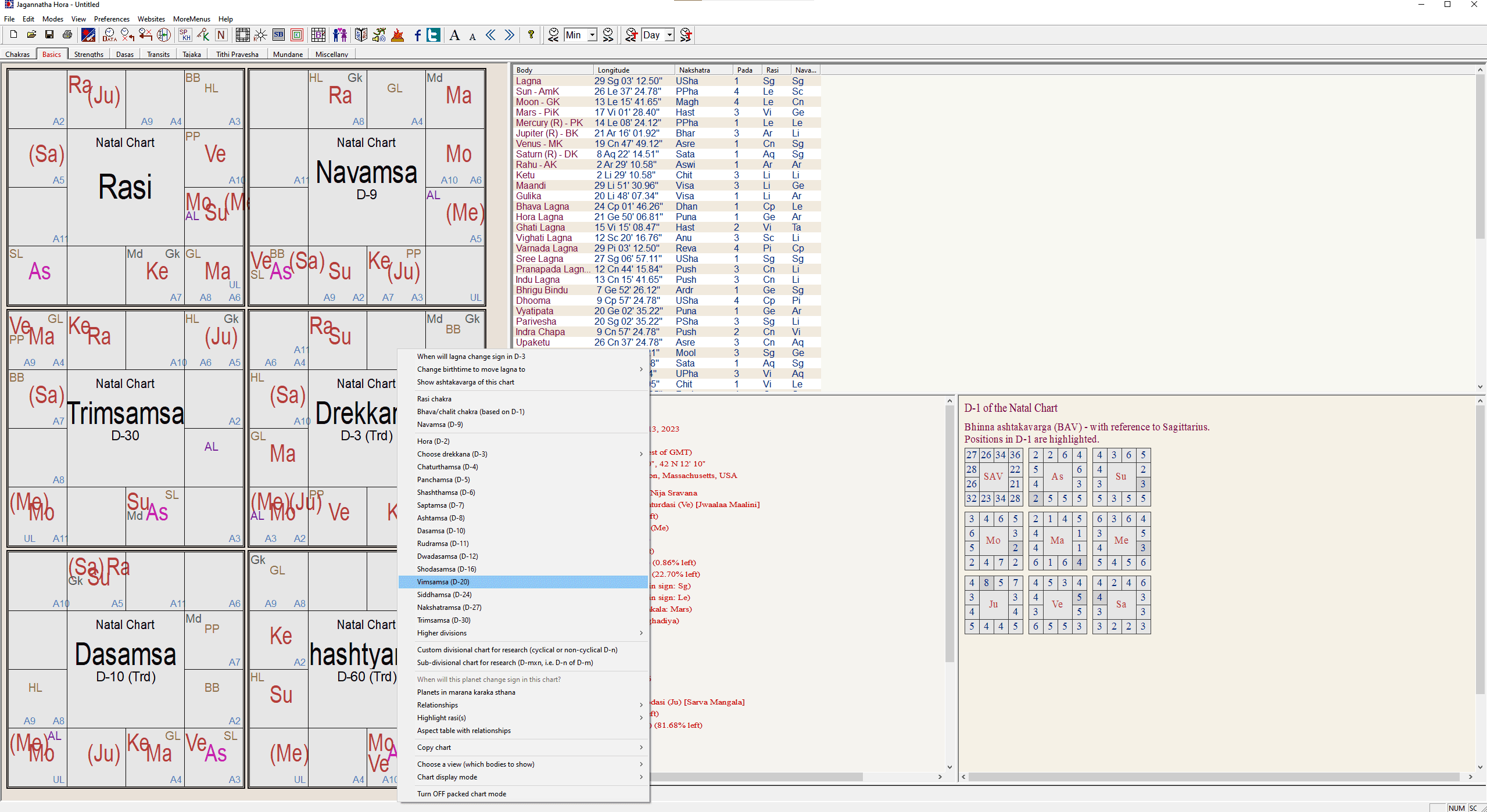Click the fire ritual icon
Screen dimensions: 1487x812
pos(397,35)
